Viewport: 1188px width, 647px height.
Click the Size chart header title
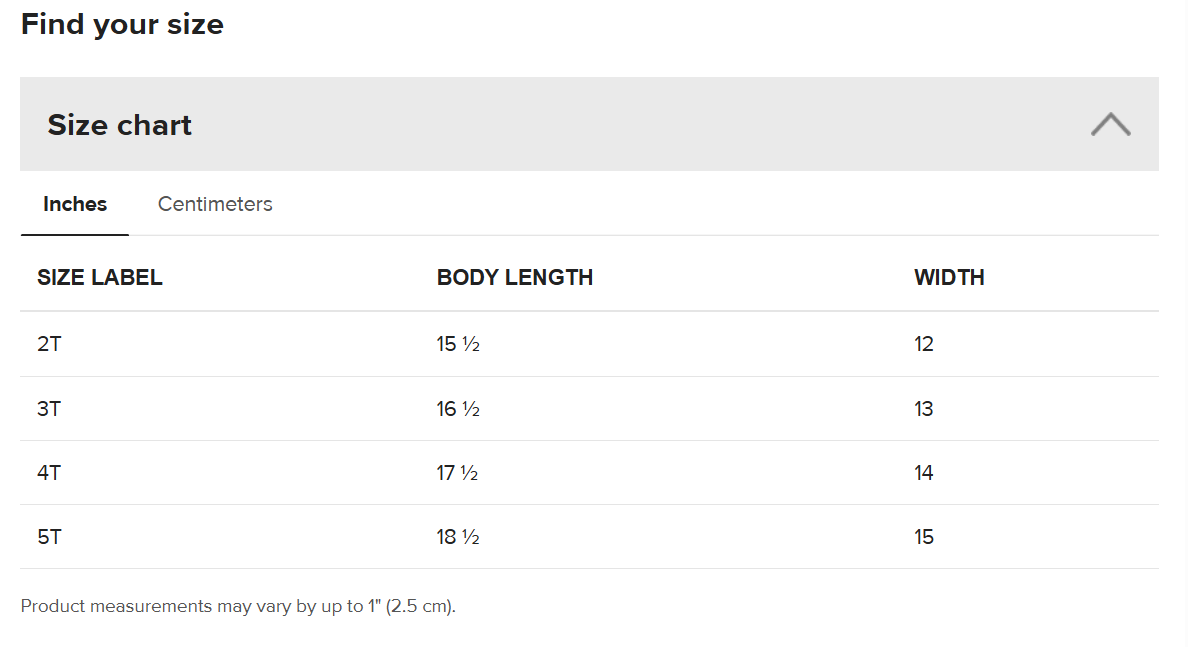click(x=120, y=125)
